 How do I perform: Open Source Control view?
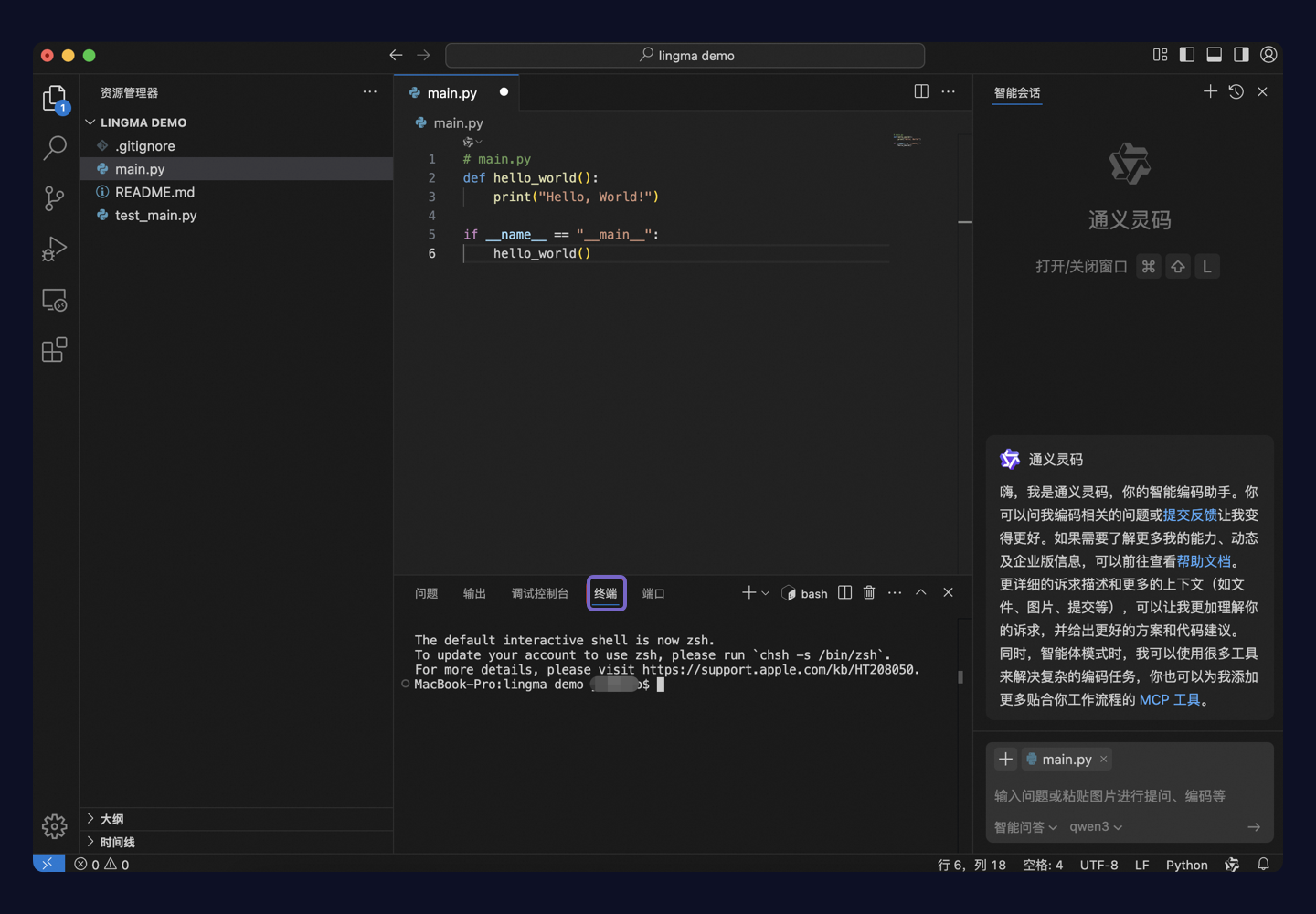tap(55, 198)
